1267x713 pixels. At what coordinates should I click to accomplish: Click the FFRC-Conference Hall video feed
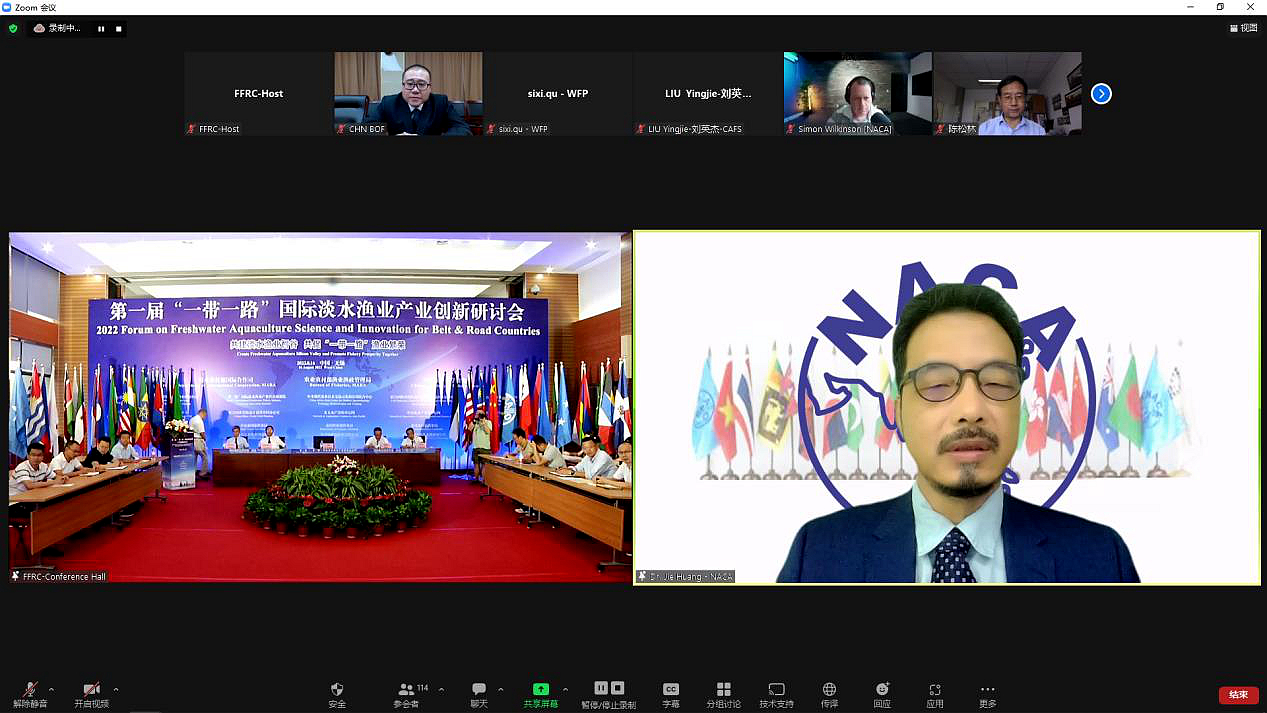(x=321, y=408)
